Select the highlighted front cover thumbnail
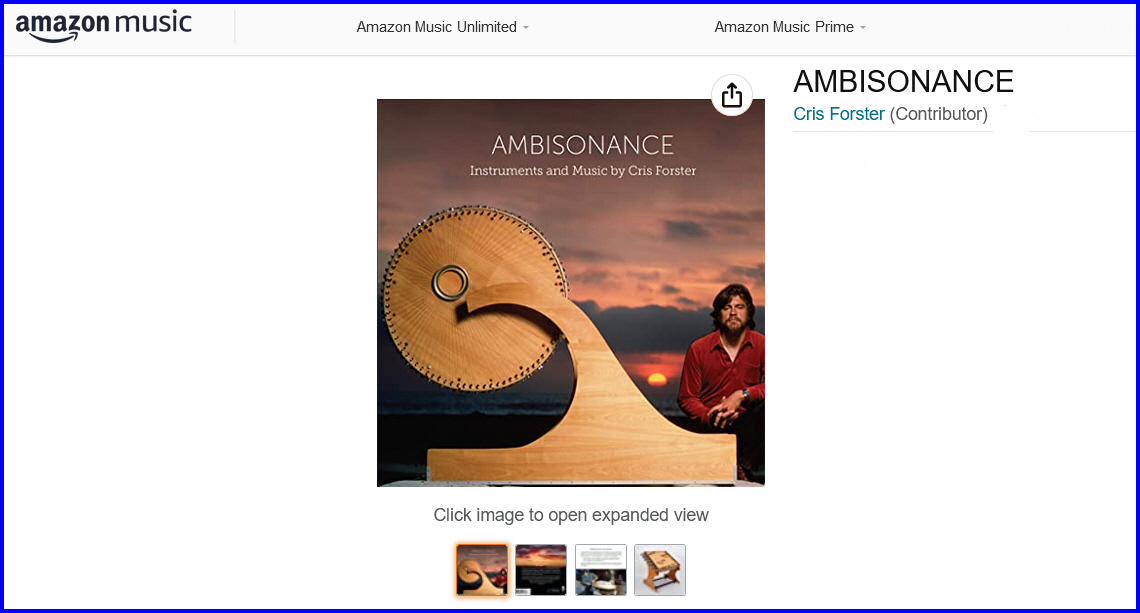This screenshot has width=1140, height=613. point(481,570)
